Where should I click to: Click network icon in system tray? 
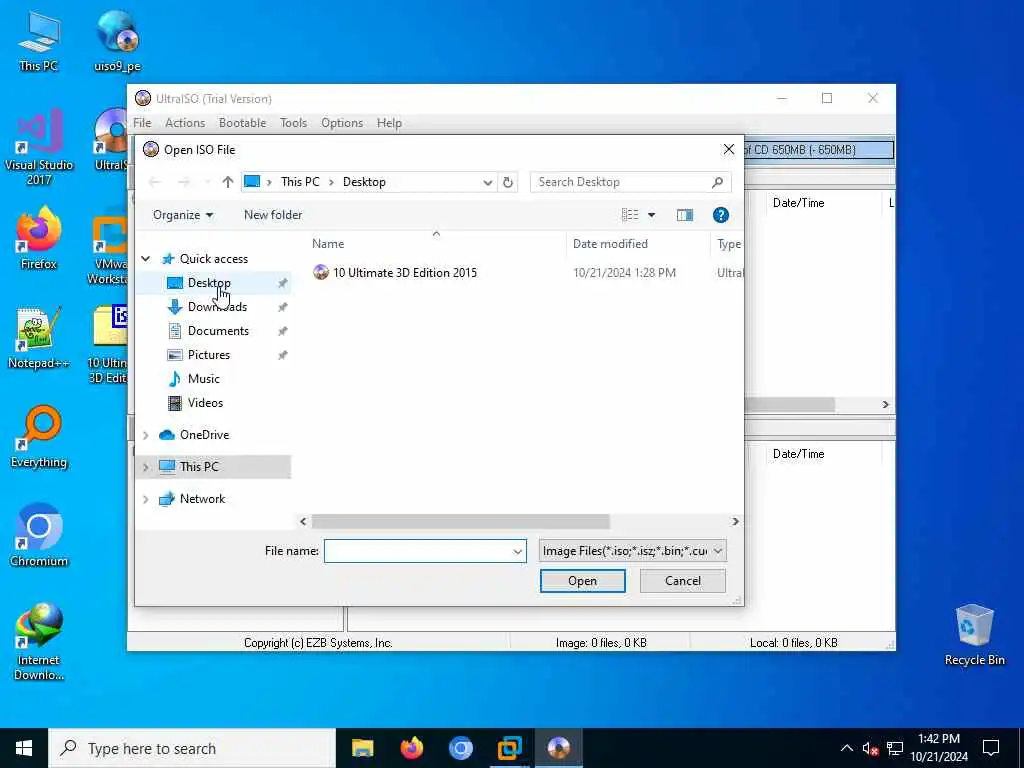[895, 748]
